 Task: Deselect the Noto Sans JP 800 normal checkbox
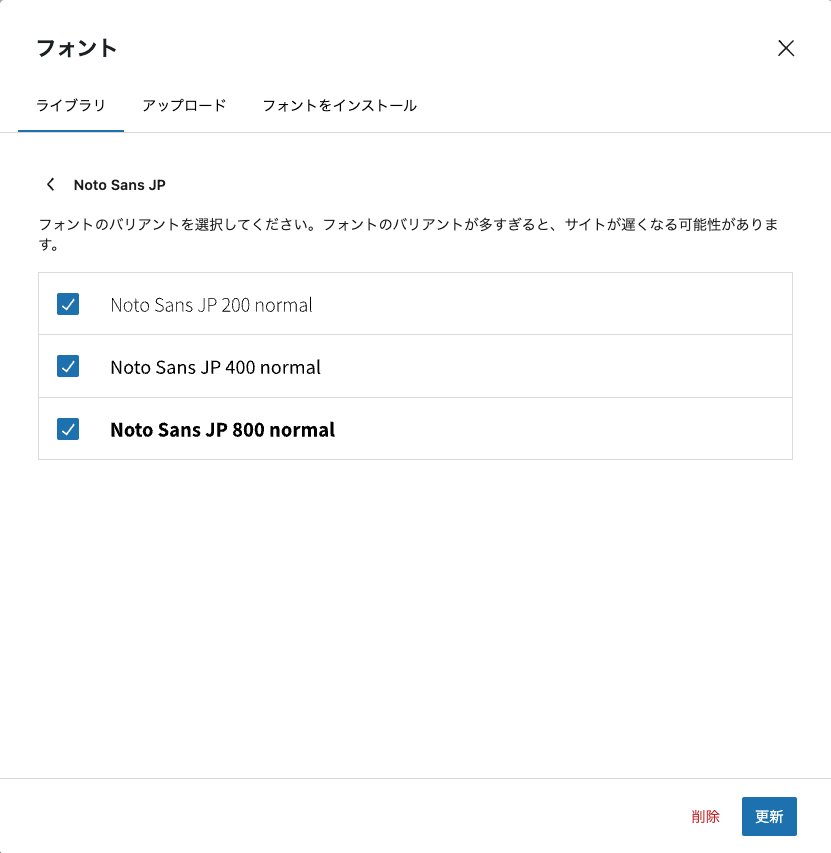click(x=68, y=429)
